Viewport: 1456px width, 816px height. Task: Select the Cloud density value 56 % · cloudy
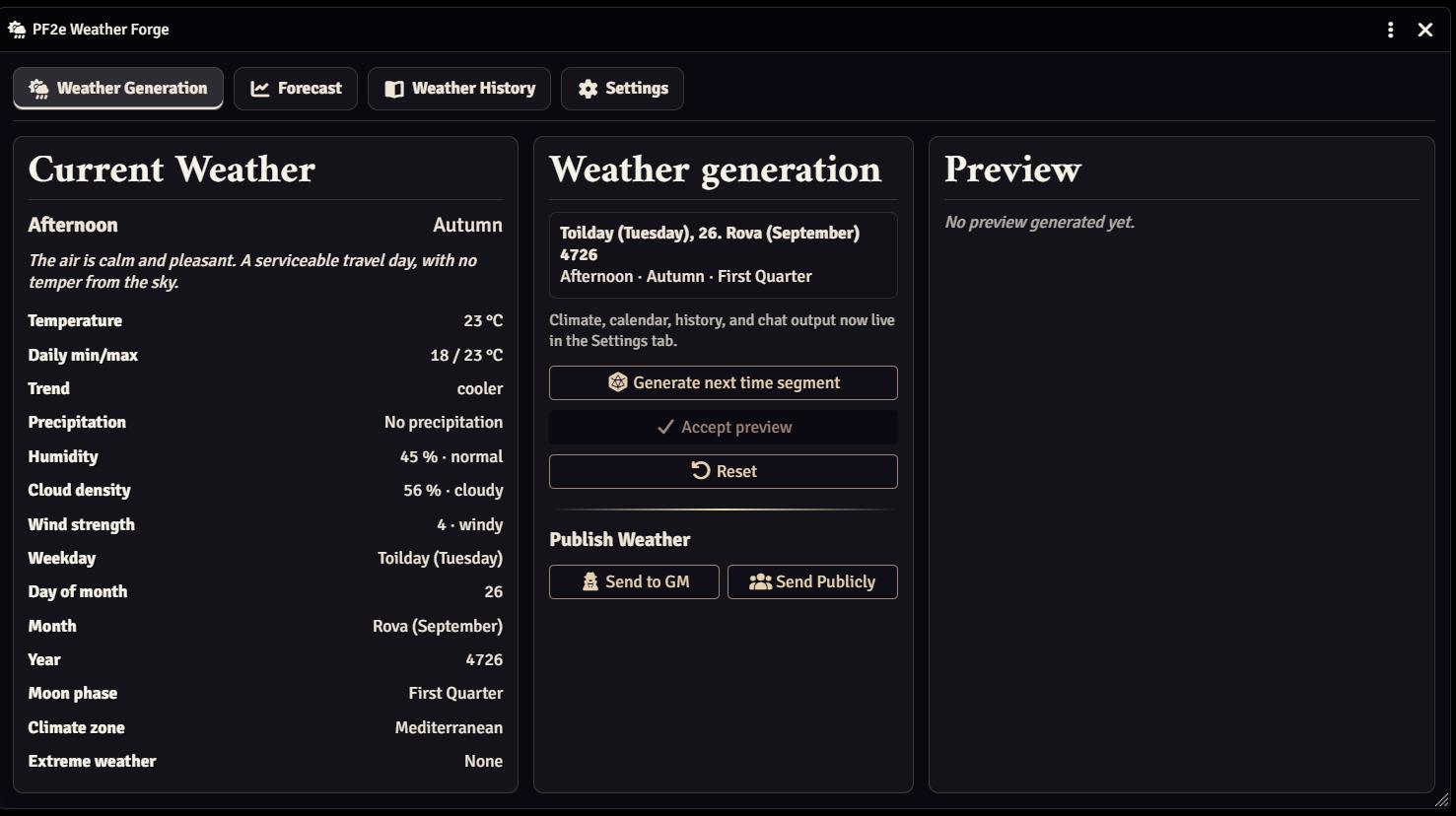click(x=453, y=491)
